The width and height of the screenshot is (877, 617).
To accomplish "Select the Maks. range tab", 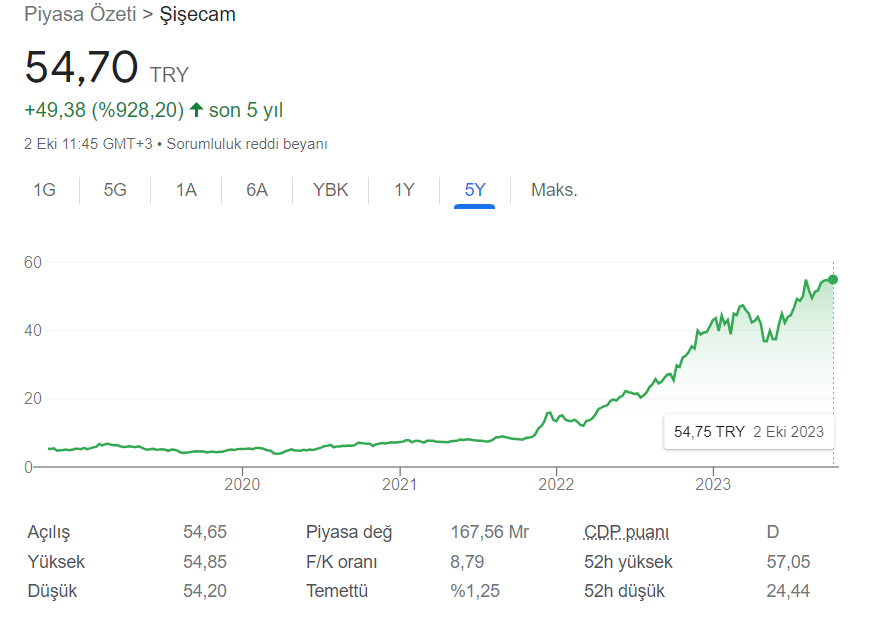I will coord(554,190).
